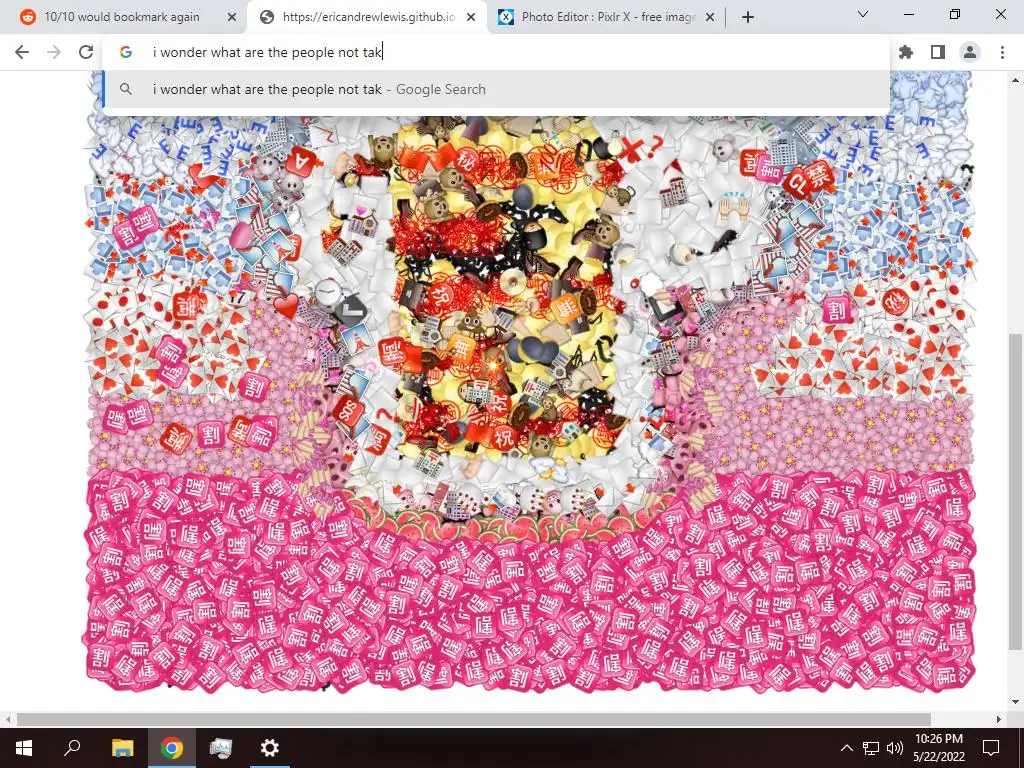This screenshot has width=1024, height=768.
Task: Click the red A blood type emoji
Action: coord(300,161)
